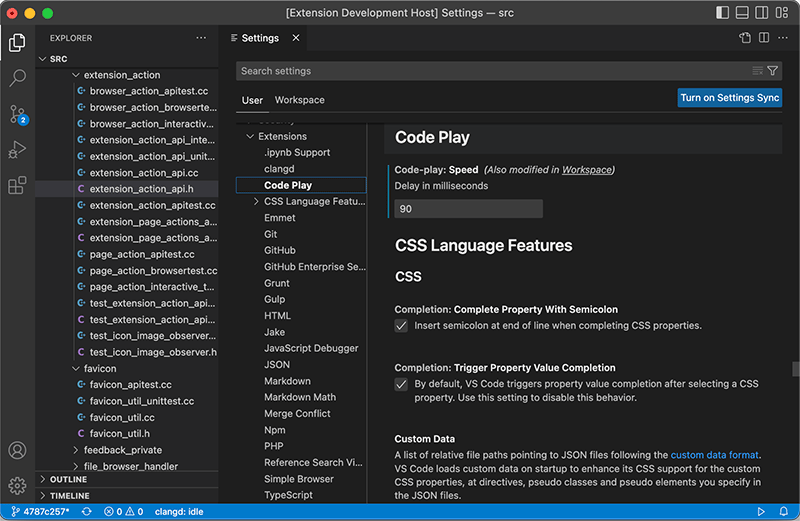Open the Accounts menu icon
This screenshot has width=800, height=521.
[17, 451]
